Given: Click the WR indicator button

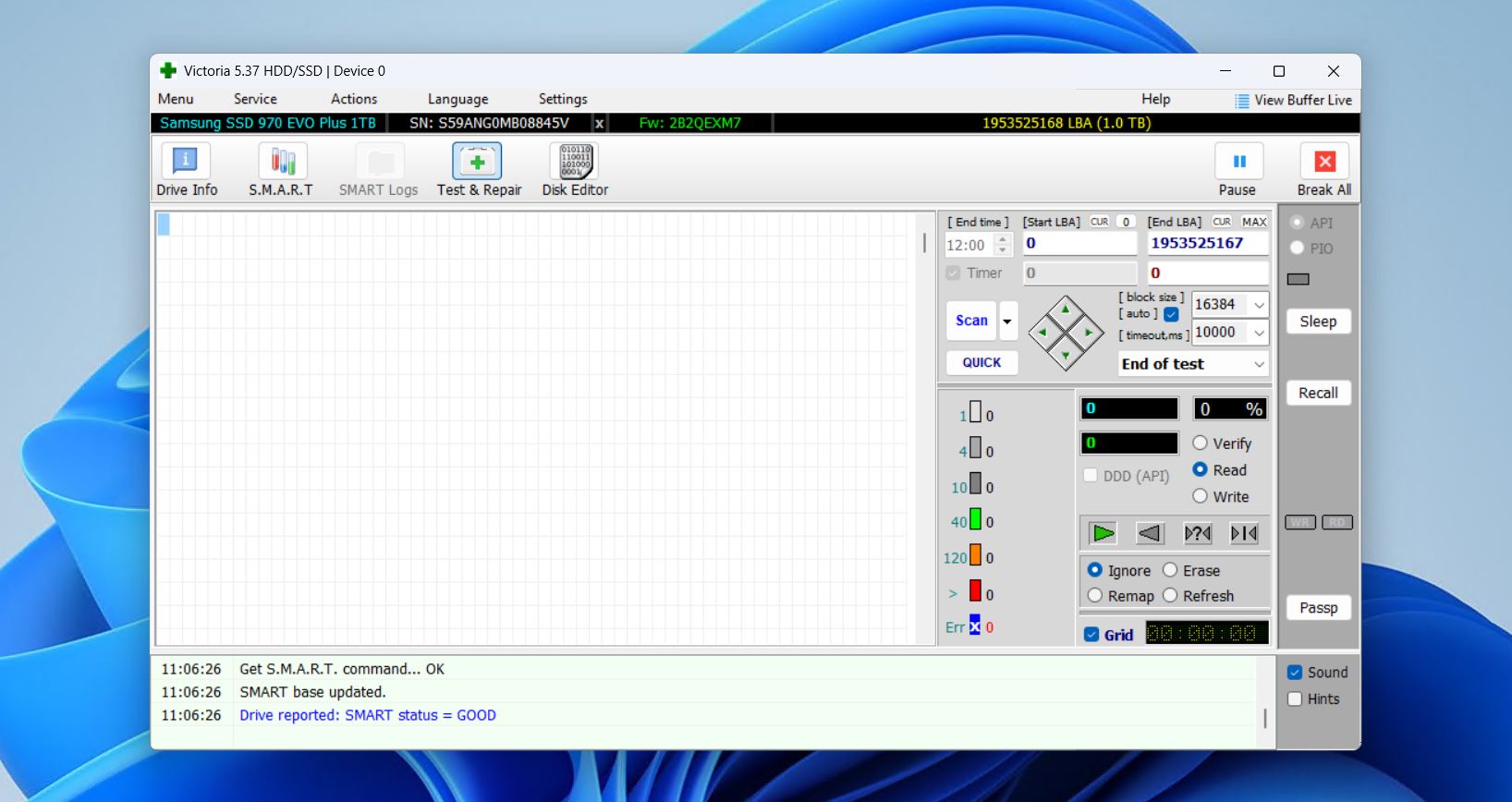Looking at the screenshot, I should pyautogui.click(x=1299, y=522).
